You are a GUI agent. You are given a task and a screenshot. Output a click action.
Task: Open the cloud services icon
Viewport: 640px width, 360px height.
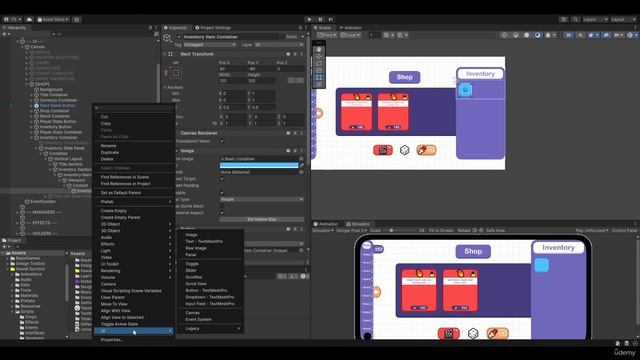(x=29, y=19)
